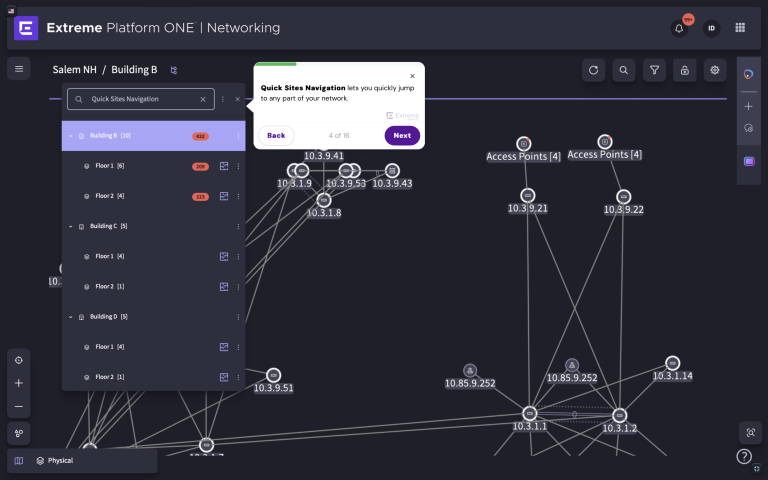Click Next in the tour tooltip
The image size is (768, 480).
402,136
